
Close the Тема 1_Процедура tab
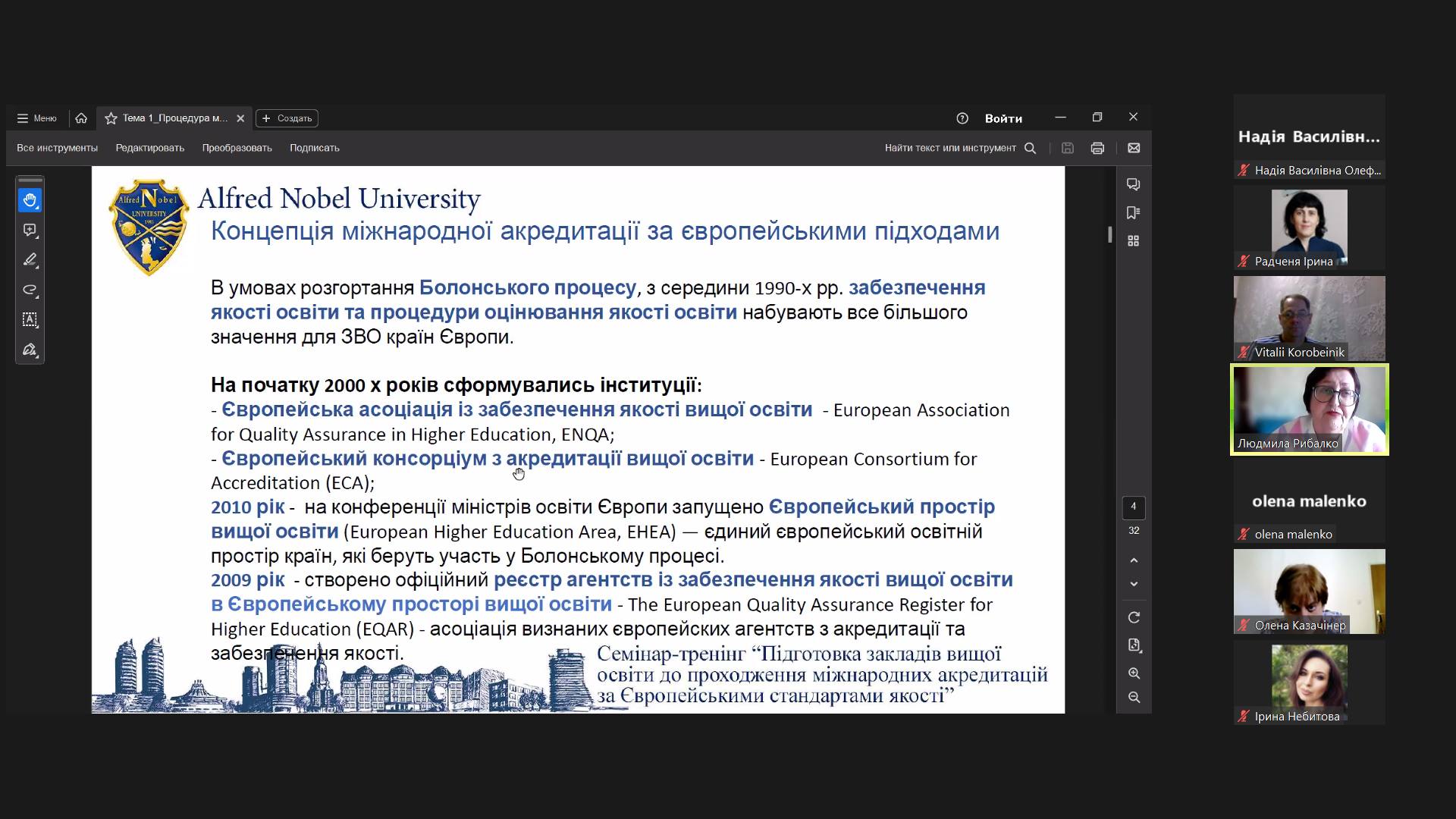(240, 118)
